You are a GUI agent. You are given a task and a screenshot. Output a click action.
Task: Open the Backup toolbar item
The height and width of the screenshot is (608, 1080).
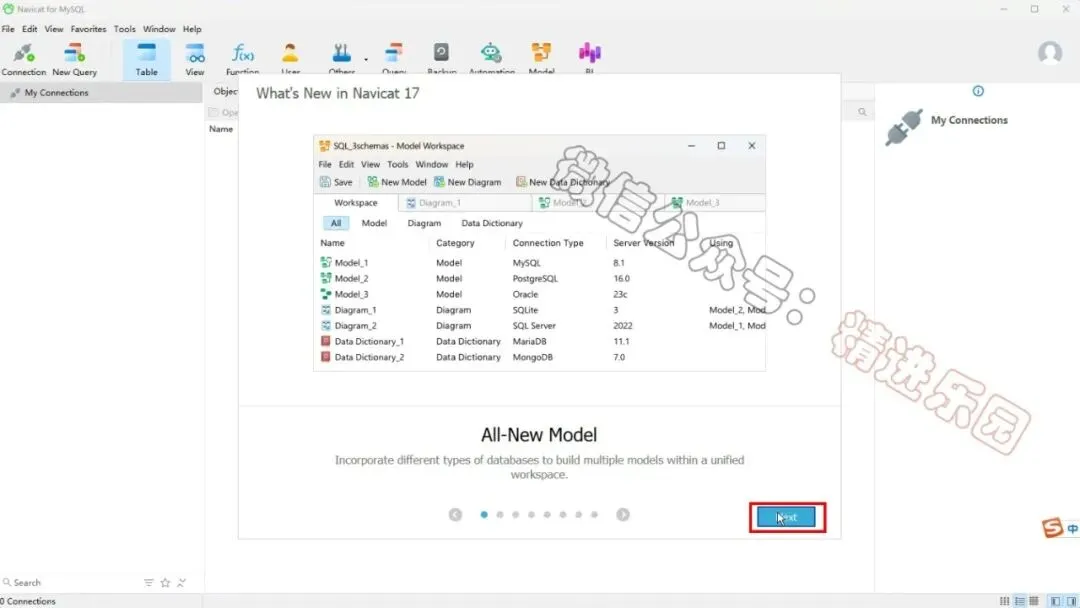pyautogui.click(x=442, y=59)
